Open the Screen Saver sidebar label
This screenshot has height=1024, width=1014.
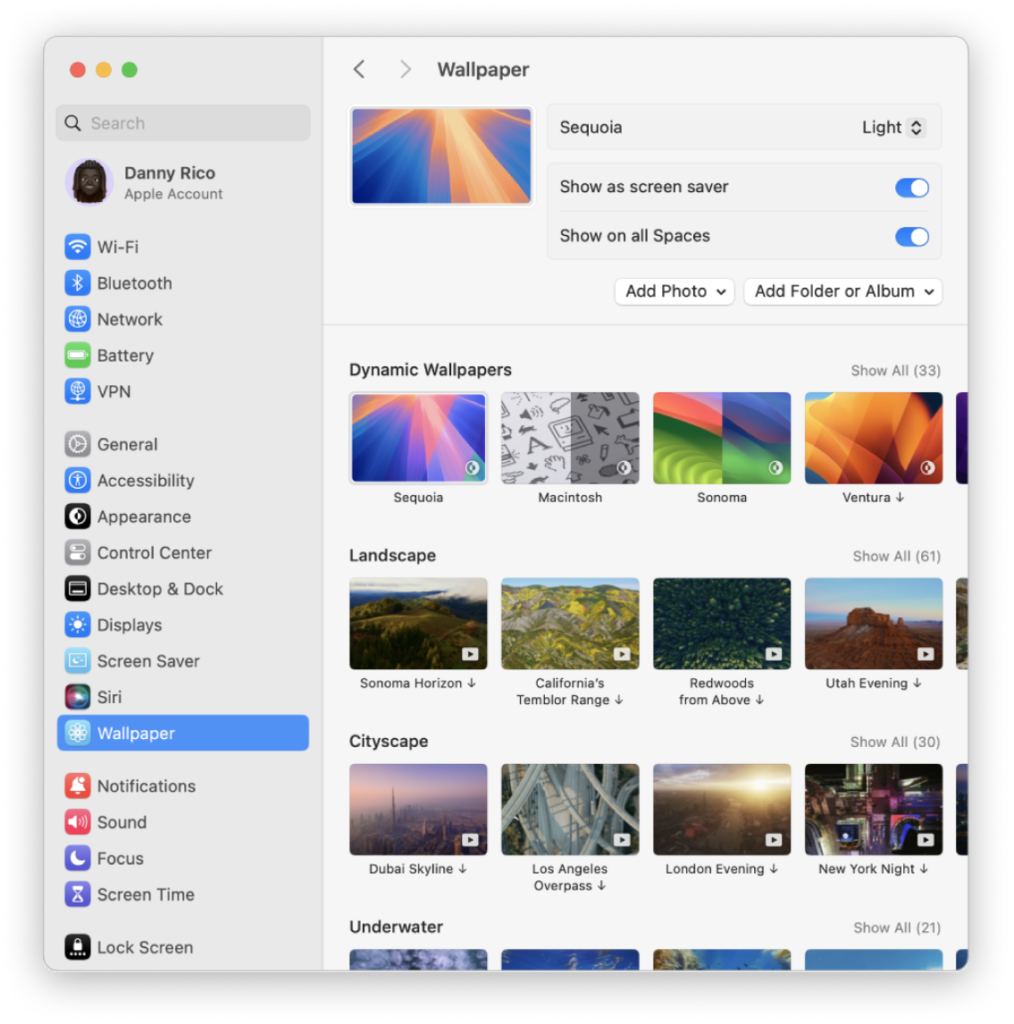click(x=148, y=661)
